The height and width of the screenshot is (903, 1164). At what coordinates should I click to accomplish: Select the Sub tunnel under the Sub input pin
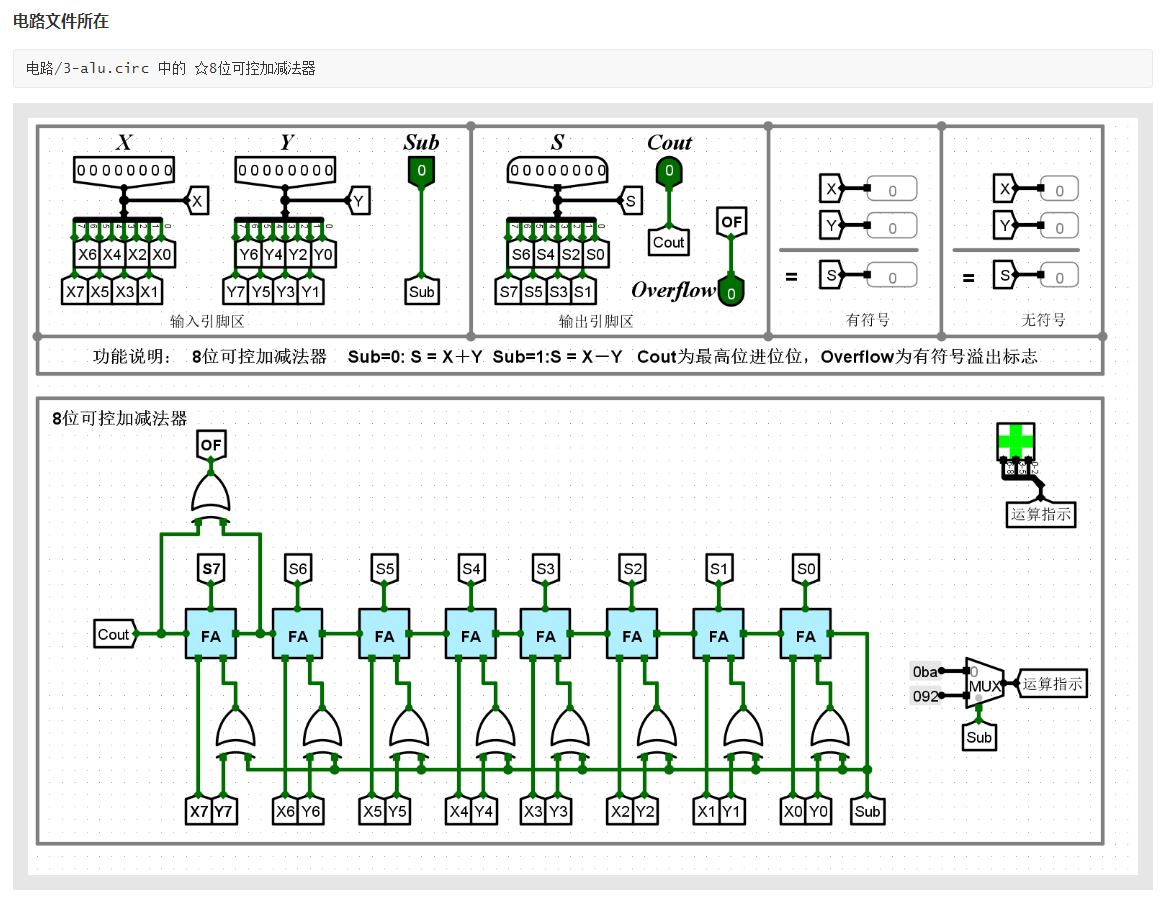[422, 291]
